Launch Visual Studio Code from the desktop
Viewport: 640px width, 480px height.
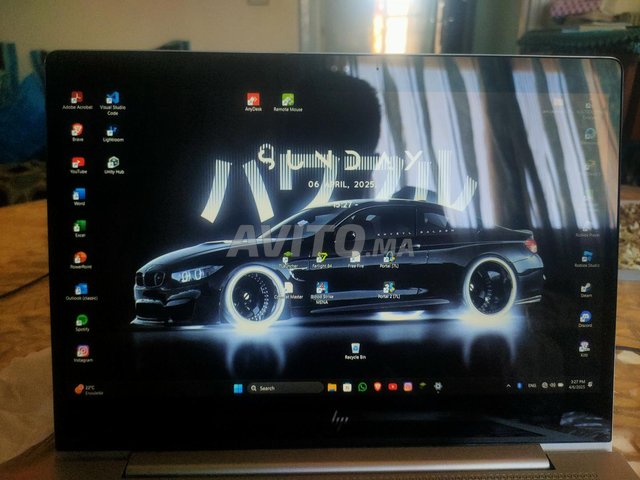point(113,98)
